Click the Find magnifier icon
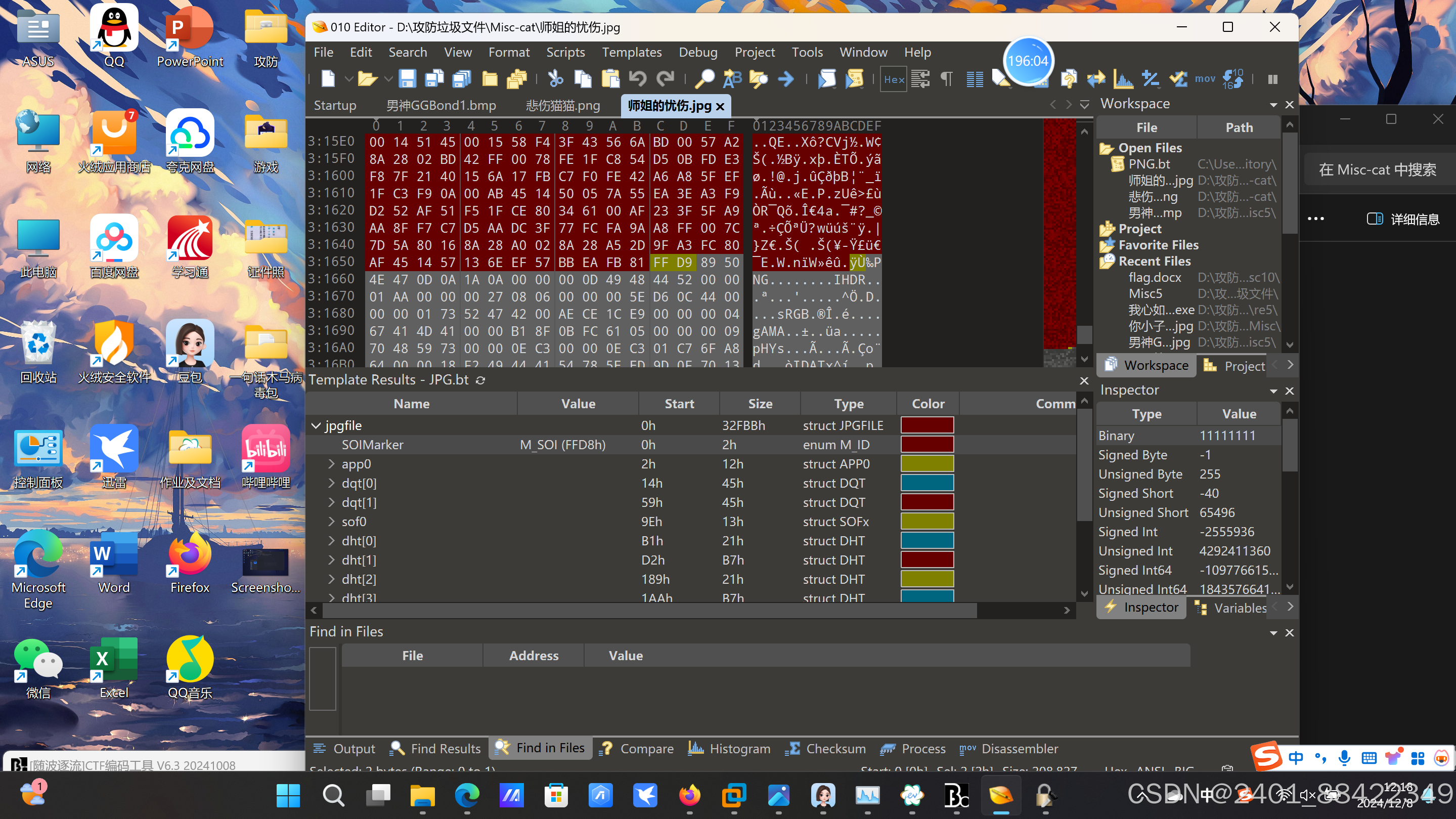Image resolution: width=1456 pixels, height=819 pixels. [x=704, y=79]
